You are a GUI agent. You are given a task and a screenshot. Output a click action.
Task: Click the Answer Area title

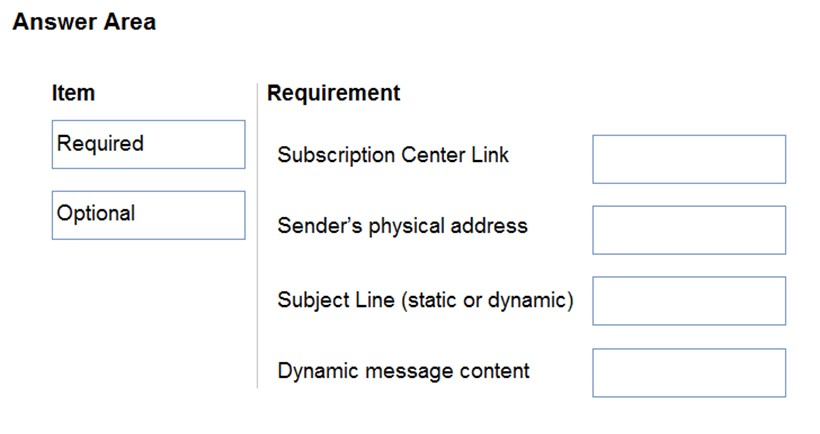click(84, 22)
